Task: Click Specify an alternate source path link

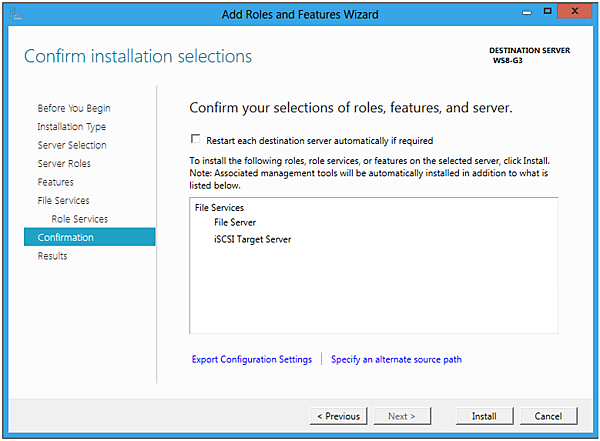Action: tap(396, 359)
